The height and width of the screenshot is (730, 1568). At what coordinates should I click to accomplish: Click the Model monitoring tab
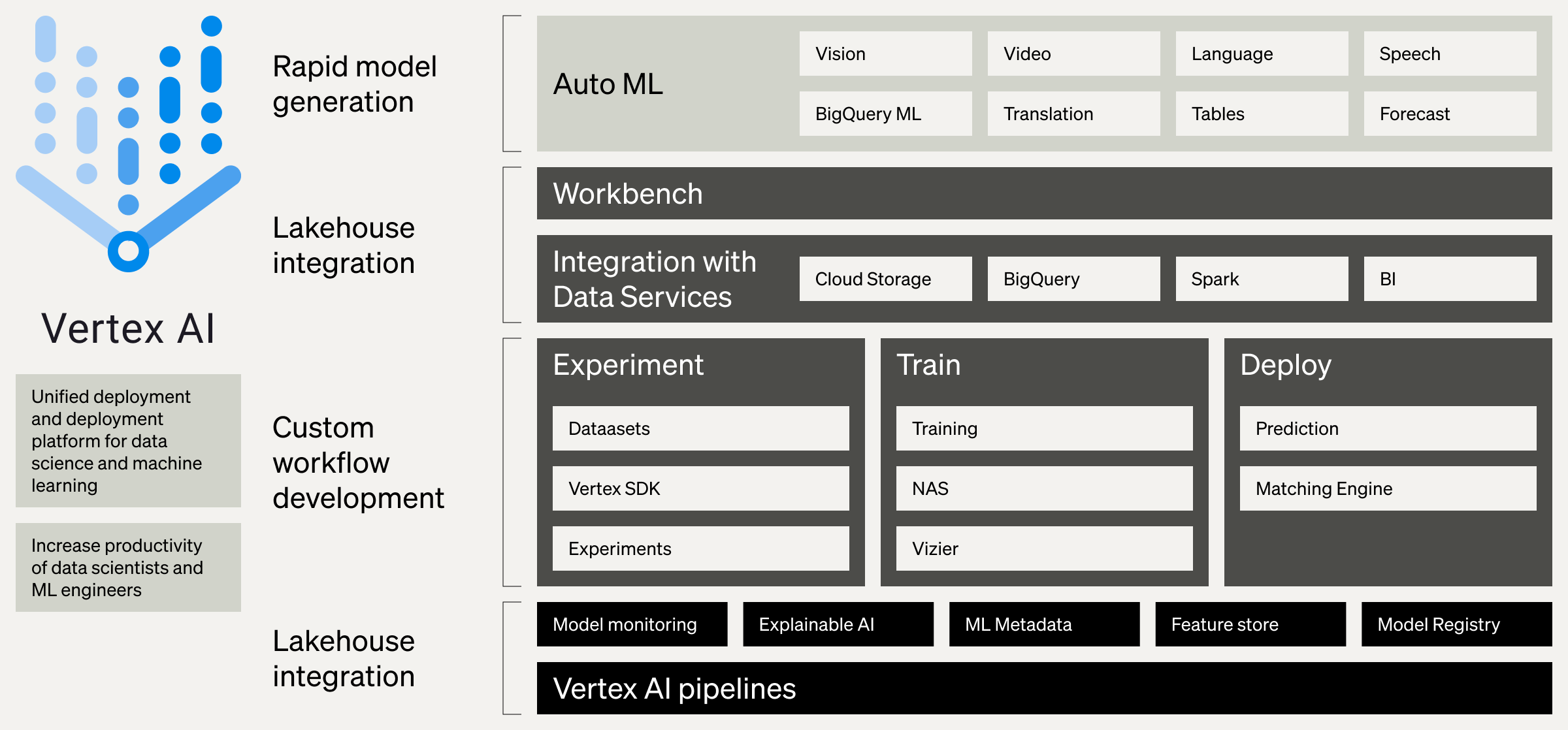click(x=632, y=624)
